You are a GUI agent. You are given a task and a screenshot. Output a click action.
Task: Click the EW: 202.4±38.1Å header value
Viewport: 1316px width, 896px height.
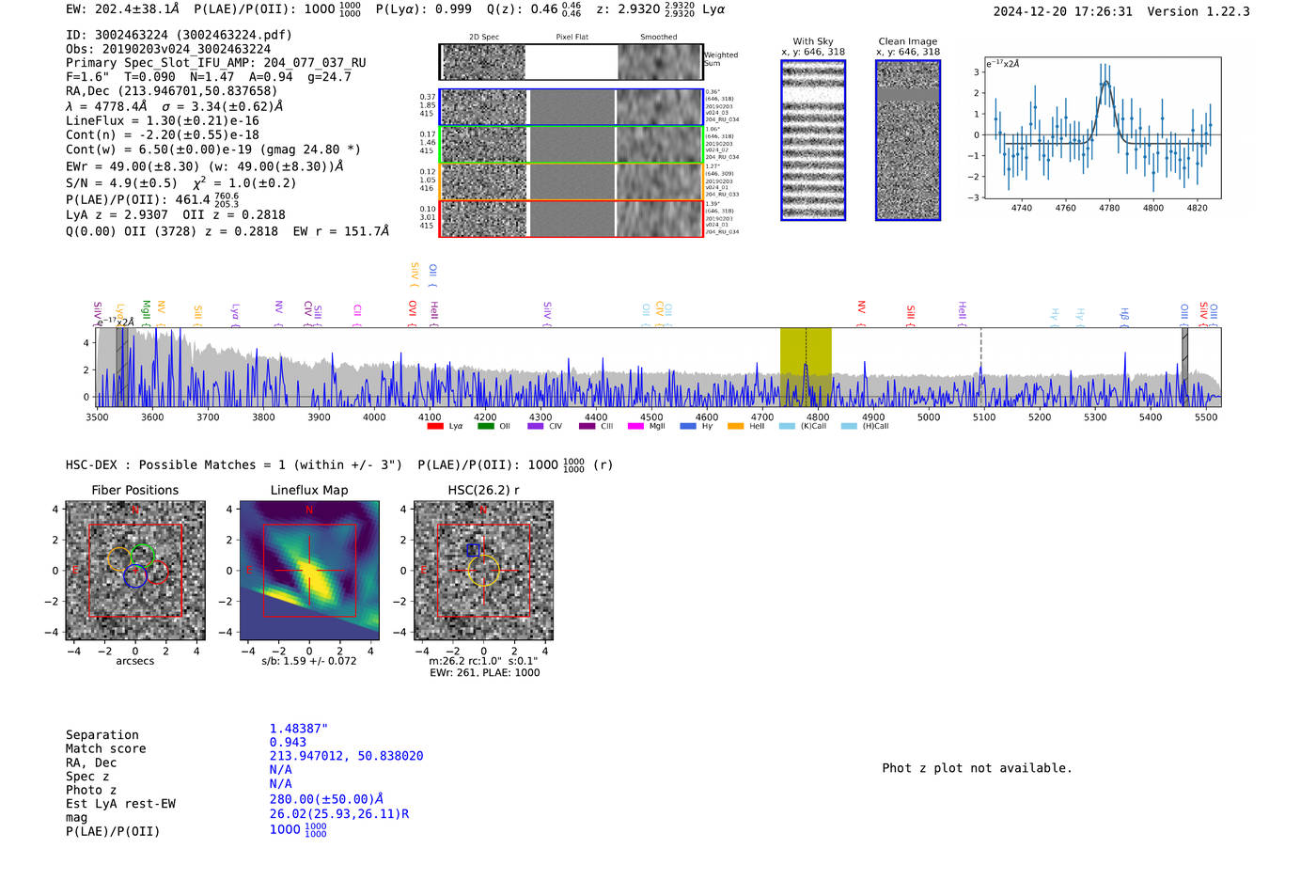(x=122, y=8)
